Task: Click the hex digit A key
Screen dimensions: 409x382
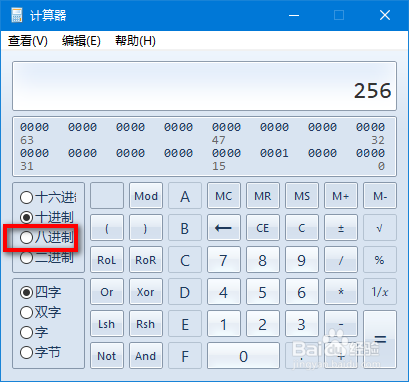Action: (x=185, y=196)
